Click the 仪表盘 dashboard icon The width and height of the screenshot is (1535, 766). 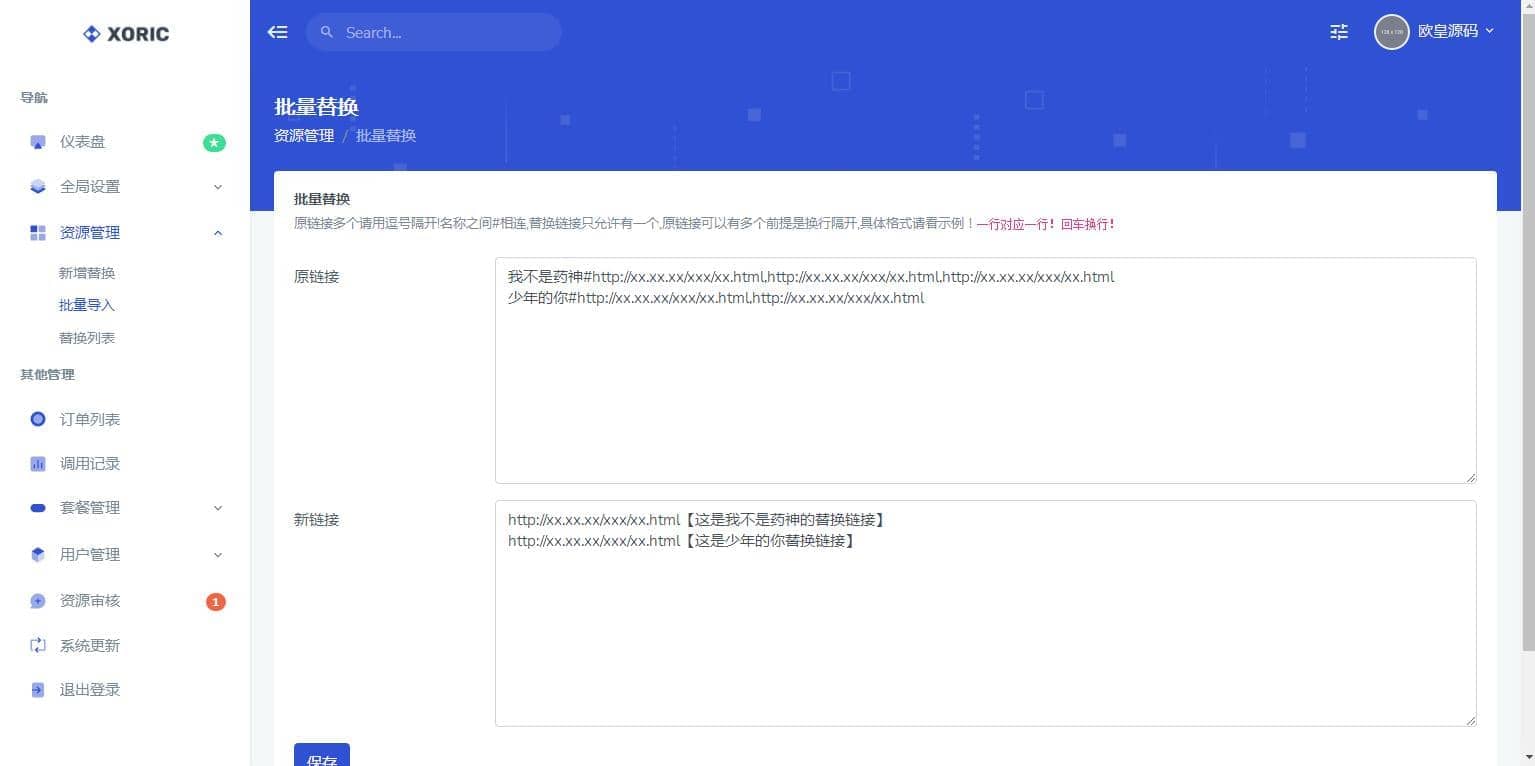(x=38, y=142)
